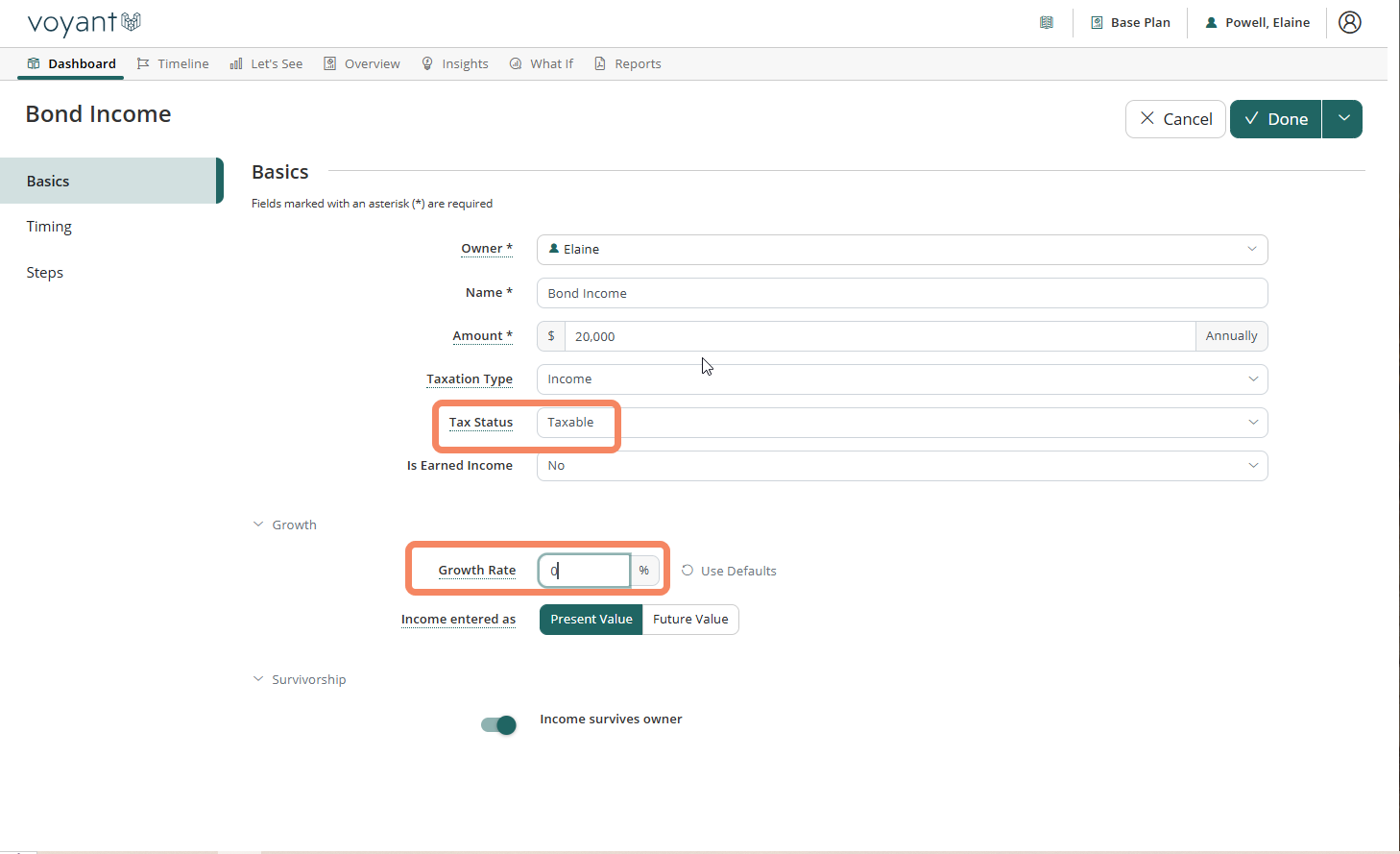Screen dimensions: 1400x854
Task: Open the Tax Status dropdown
Action: pyautogui.click(x=901, y=423)
